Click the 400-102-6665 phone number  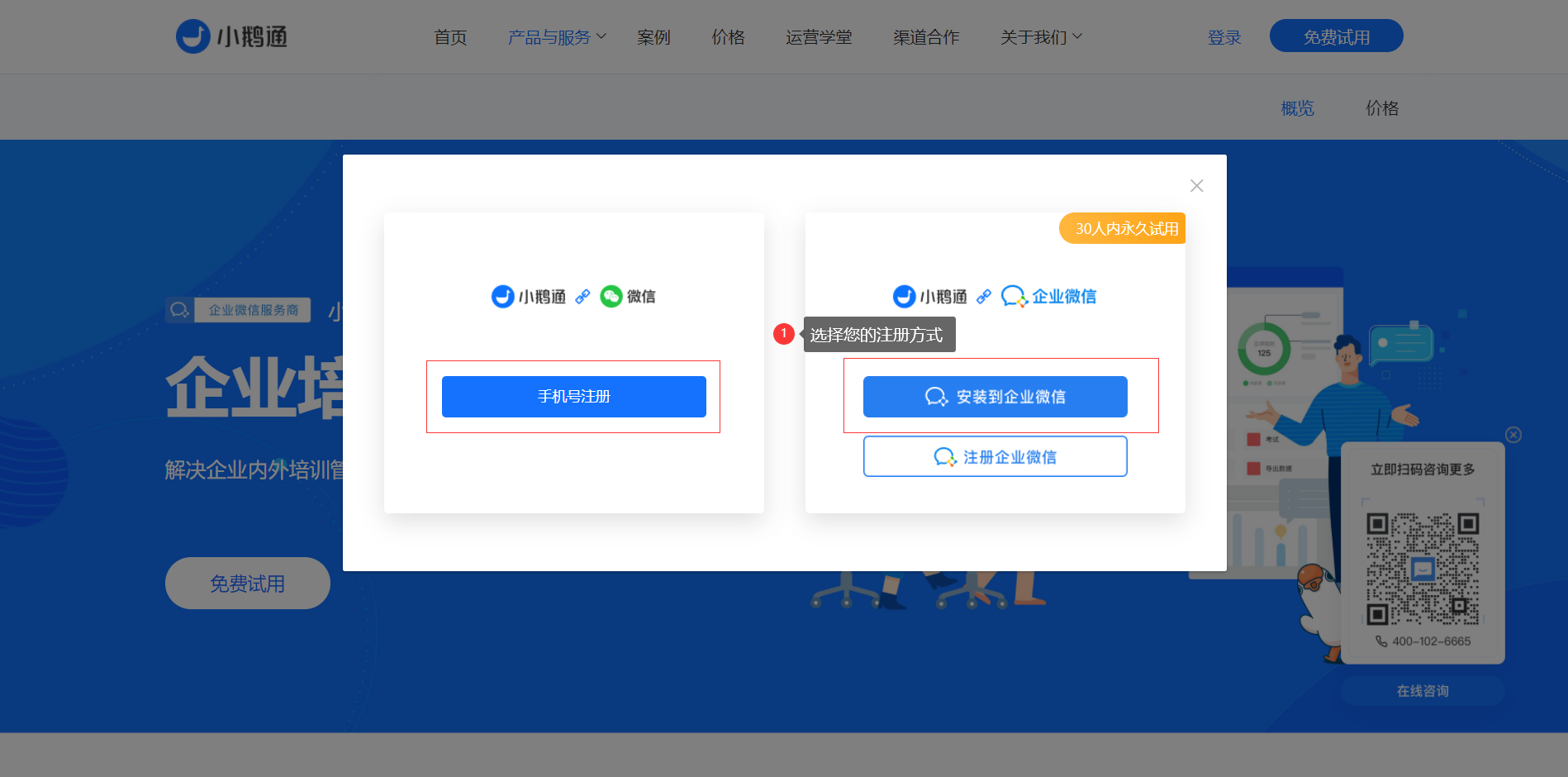tap(1432, 641)
